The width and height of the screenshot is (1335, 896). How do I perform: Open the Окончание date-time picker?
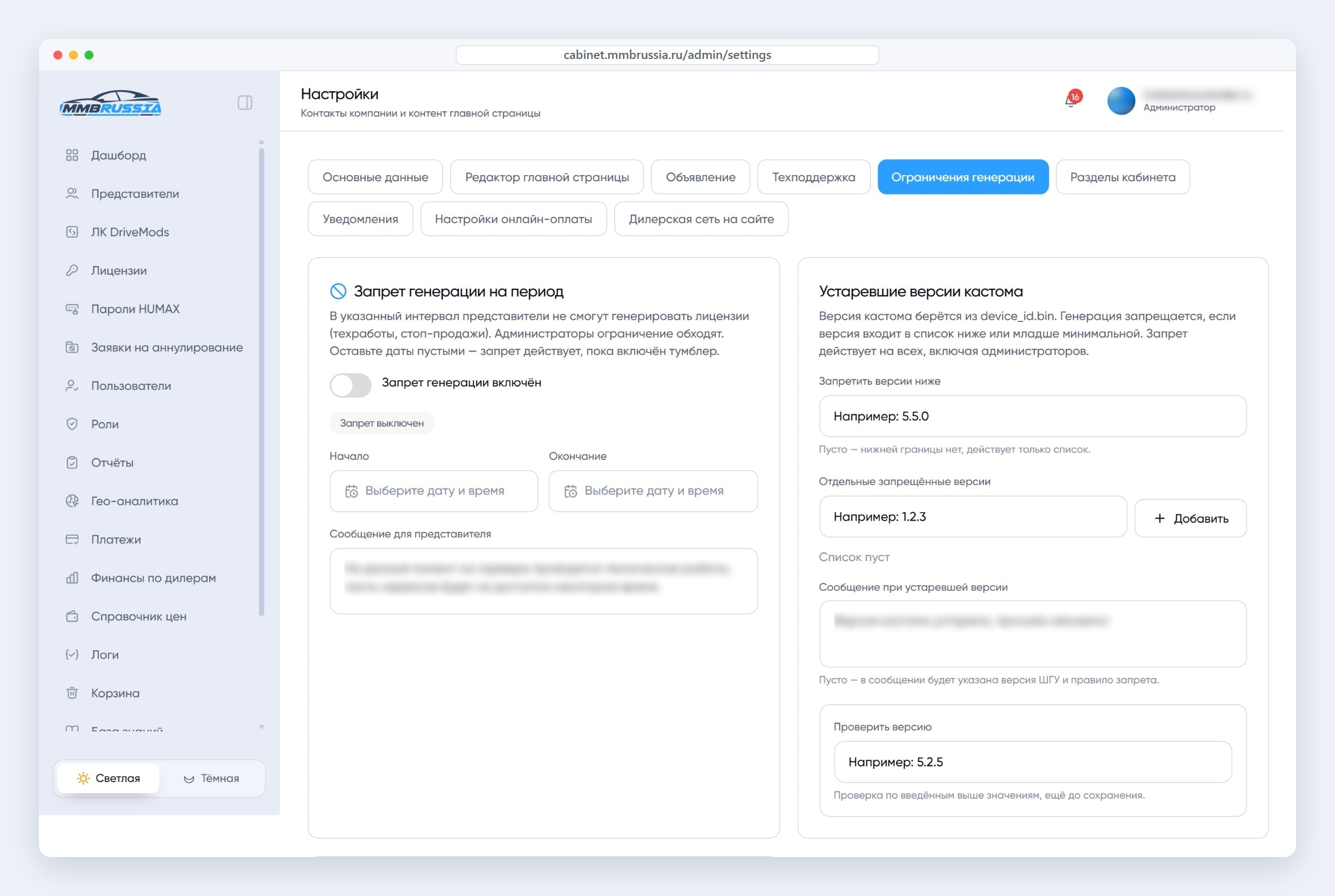[x=653, y=491]
